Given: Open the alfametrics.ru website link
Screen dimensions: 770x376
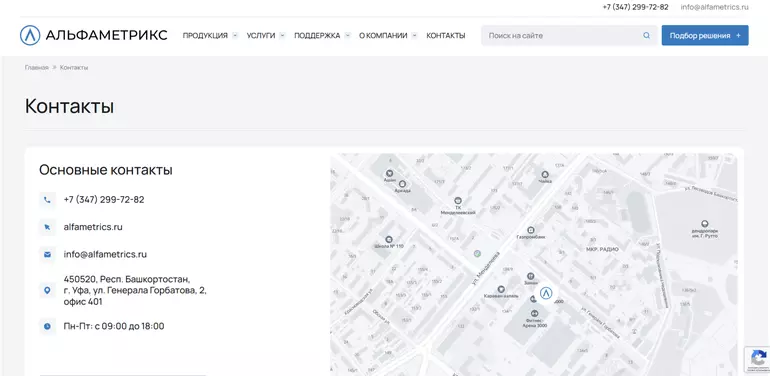Looking at the screenshot, I should (93, 227).
